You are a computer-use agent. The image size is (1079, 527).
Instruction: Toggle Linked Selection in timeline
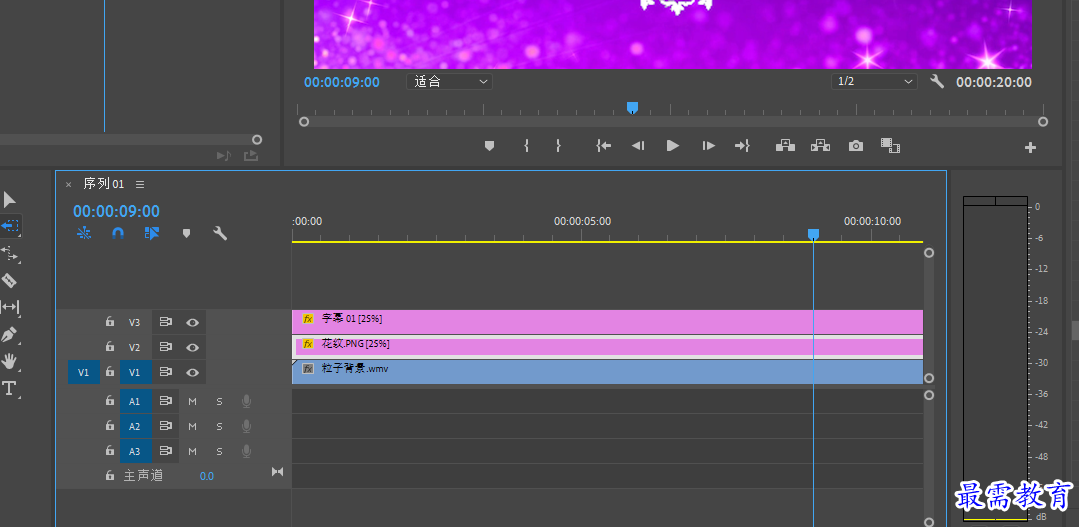[152, 233]
